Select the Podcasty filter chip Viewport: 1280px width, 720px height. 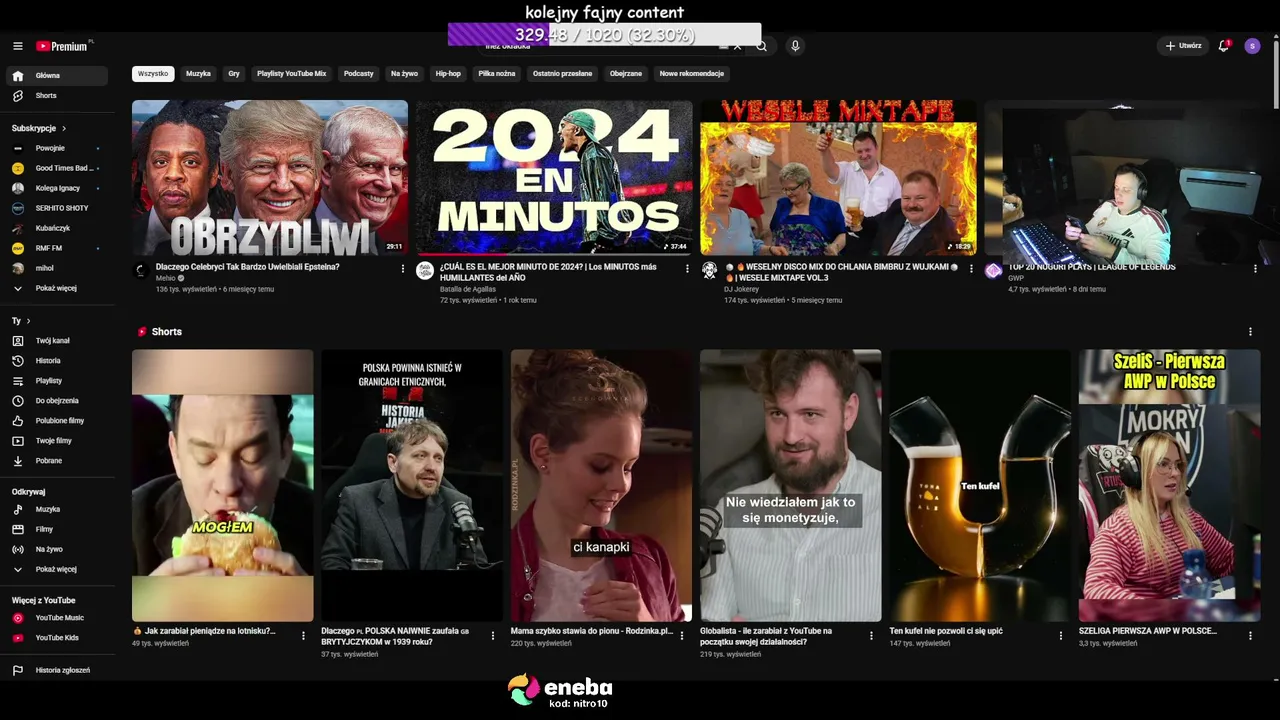tap(358, 74)
